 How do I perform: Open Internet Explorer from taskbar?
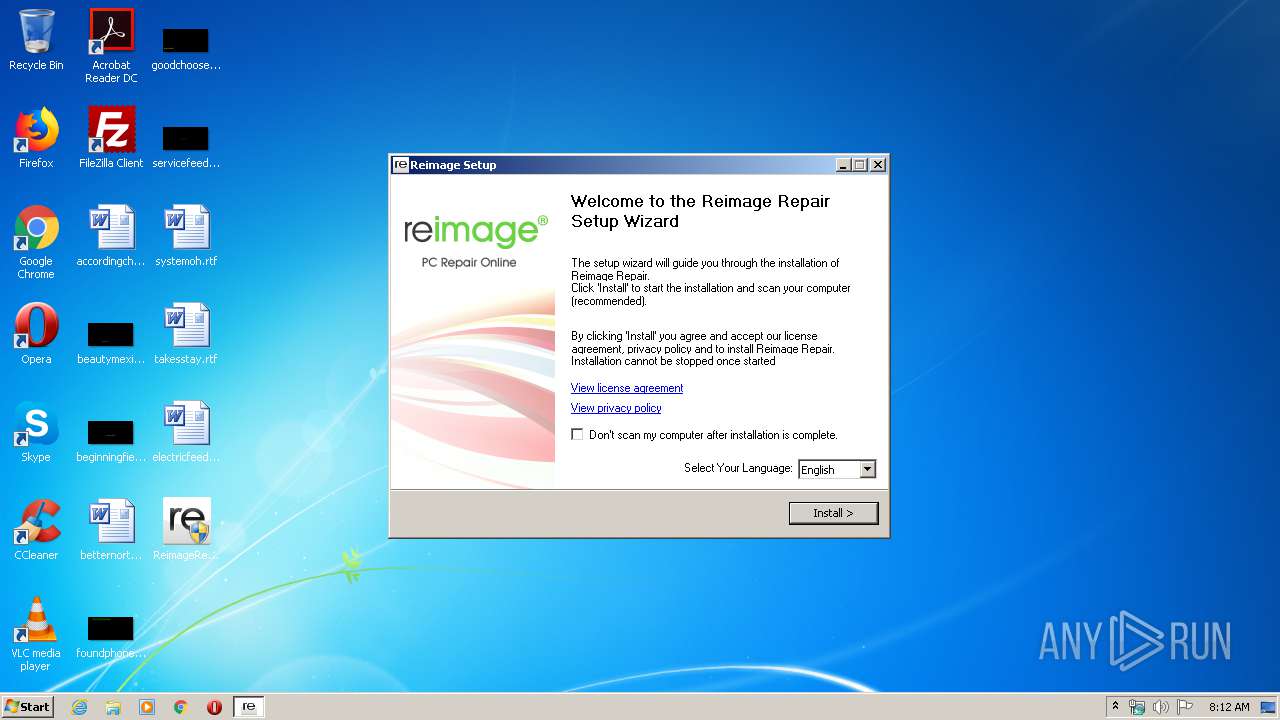[79, 707]
